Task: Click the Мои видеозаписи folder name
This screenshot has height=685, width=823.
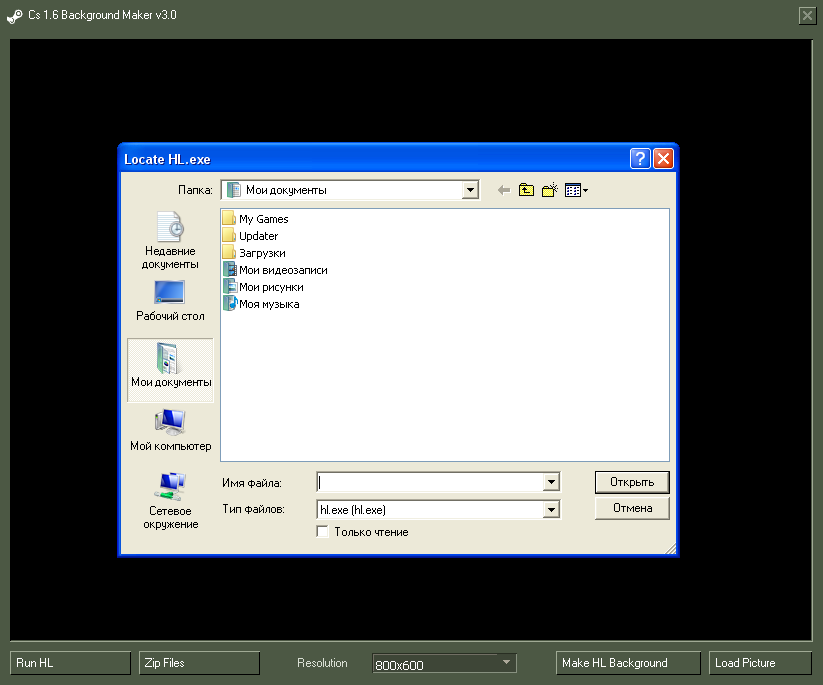Action: click(x=283, y=270)
